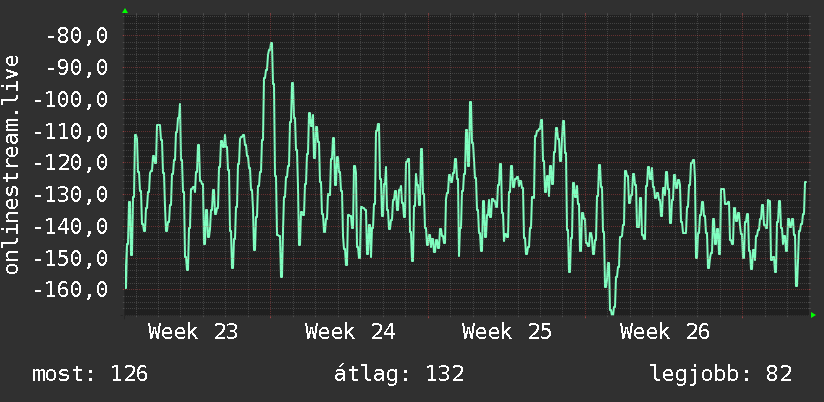
Task: Click the -140,0 y-axis label
Action: tap(70, 226)
